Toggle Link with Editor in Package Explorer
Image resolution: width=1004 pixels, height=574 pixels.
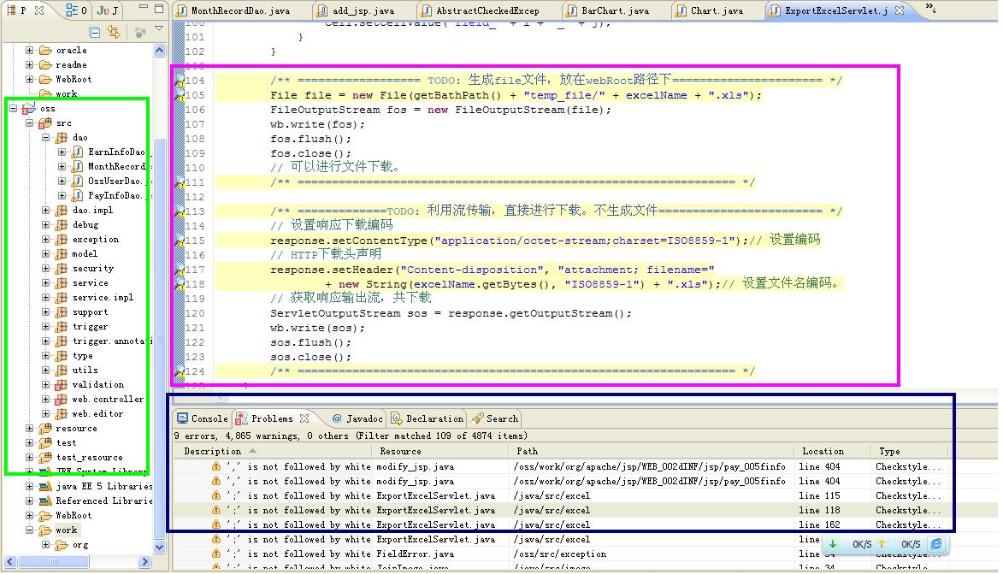(114, 31)
